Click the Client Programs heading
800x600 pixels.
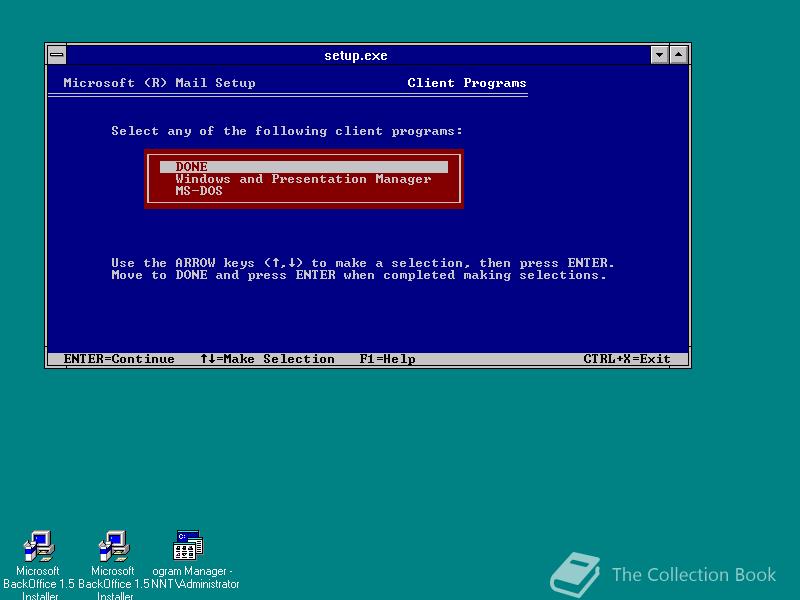[467, 83]
